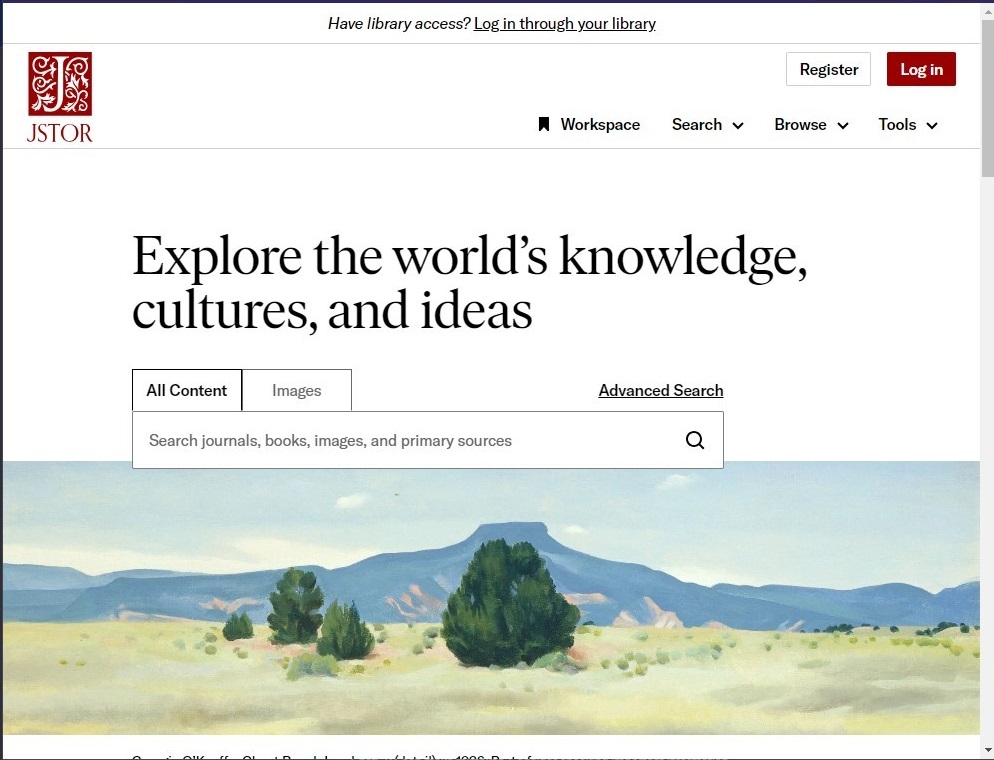Click the vertical scrollbar thumb
The width and height of the screenshot is (994, 760).
(988, 98)
